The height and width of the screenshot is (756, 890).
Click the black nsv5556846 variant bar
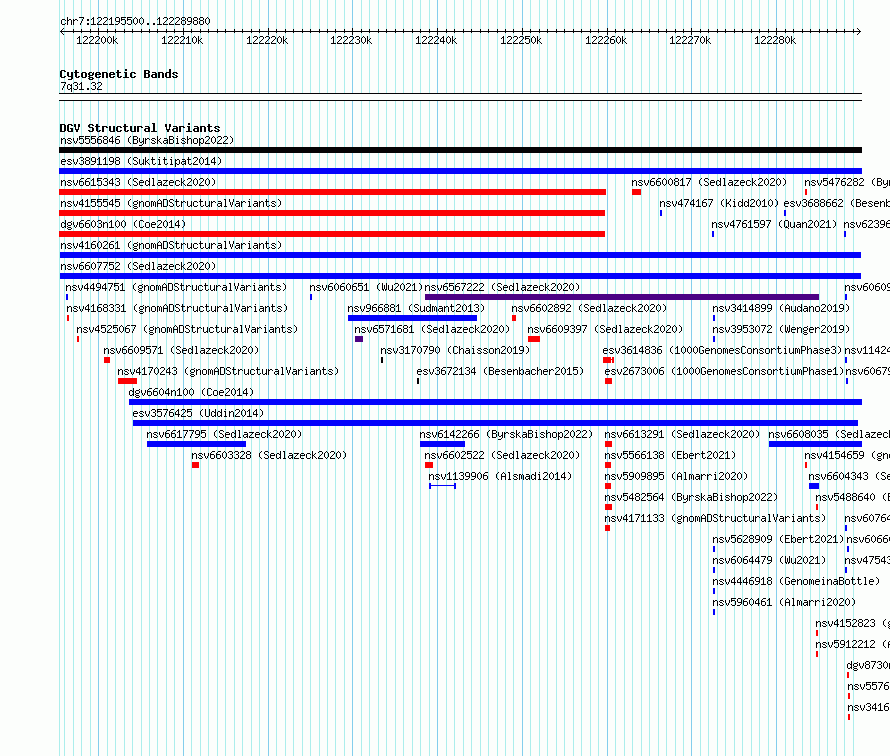point(460,150)
